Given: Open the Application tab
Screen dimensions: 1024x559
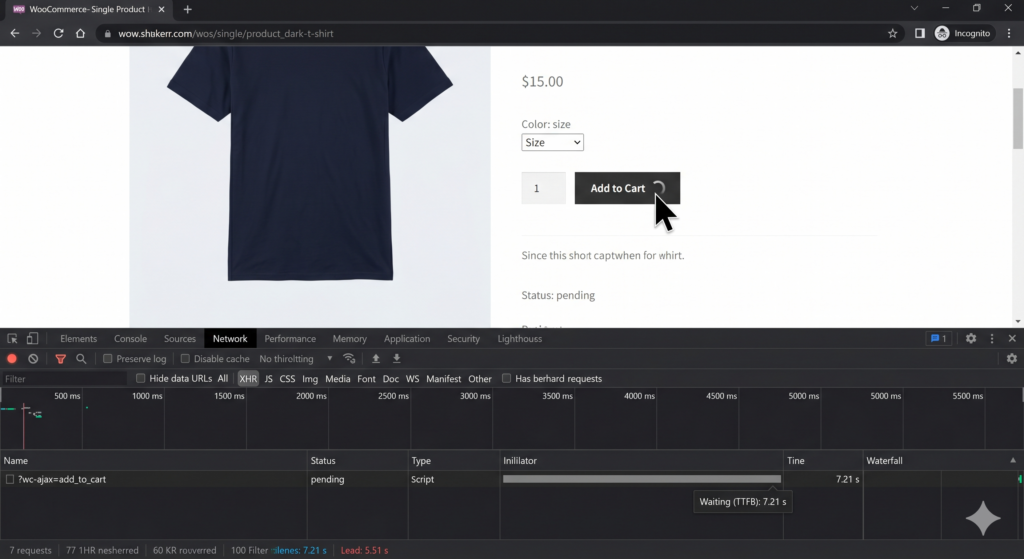Looking at the screenshot, I should tap(407, 338).
